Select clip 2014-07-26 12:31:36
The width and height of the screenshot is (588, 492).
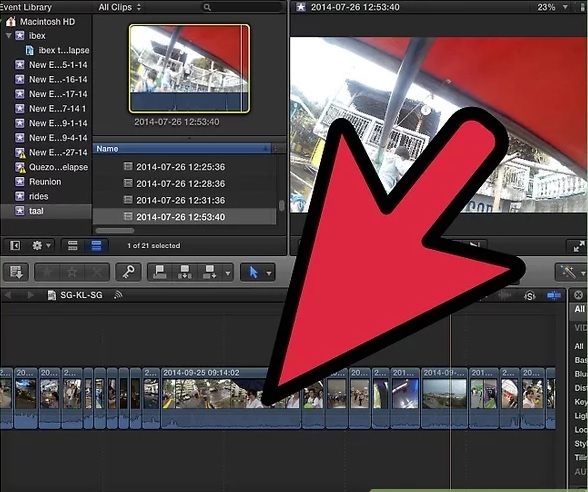(184, 200)
